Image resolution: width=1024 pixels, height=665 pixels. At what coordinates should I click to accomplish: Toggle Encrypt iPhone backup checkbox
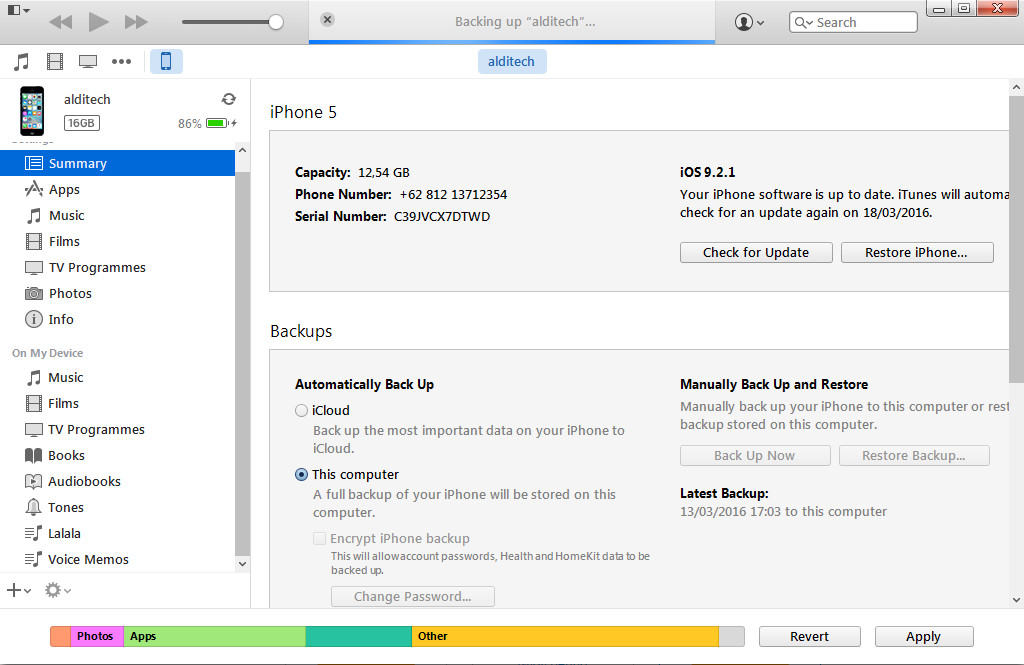tap(319, 539)
